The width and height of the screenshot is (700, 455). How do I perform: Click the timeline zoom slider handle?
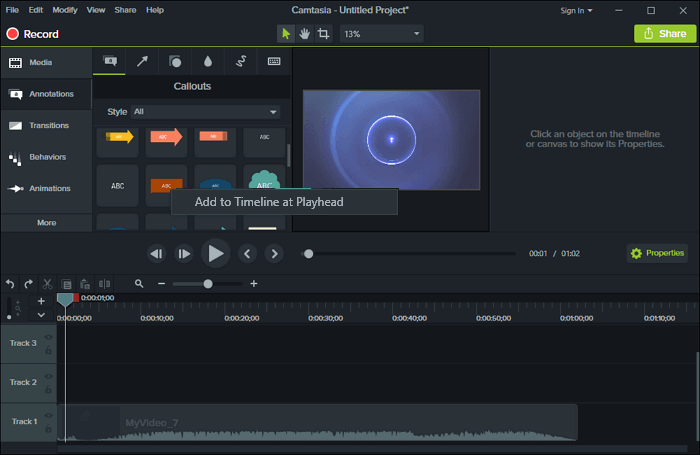click(x=208, y=284)
